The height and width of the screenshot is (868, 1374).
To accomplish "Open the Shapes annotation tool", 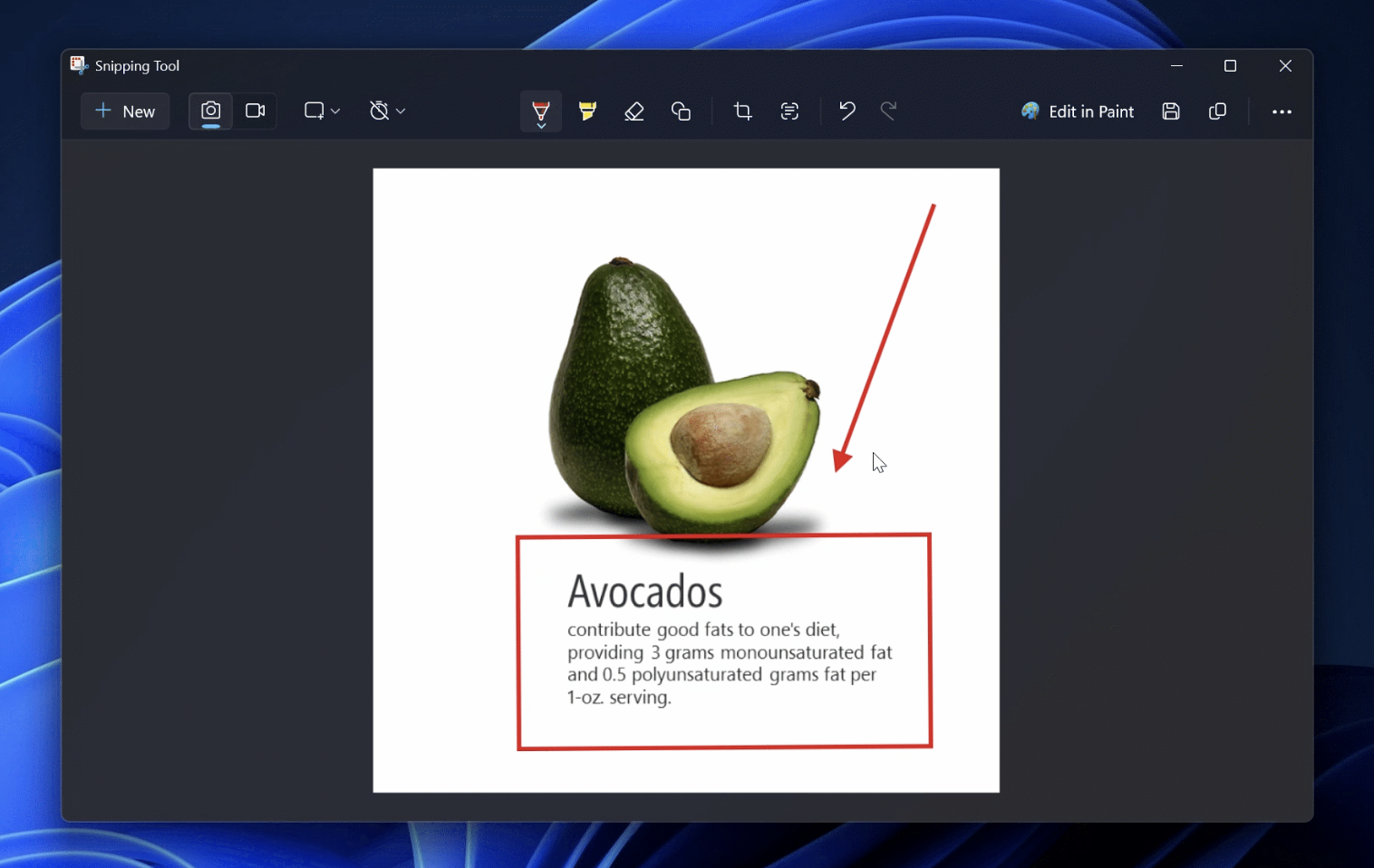I will (681, 111).
